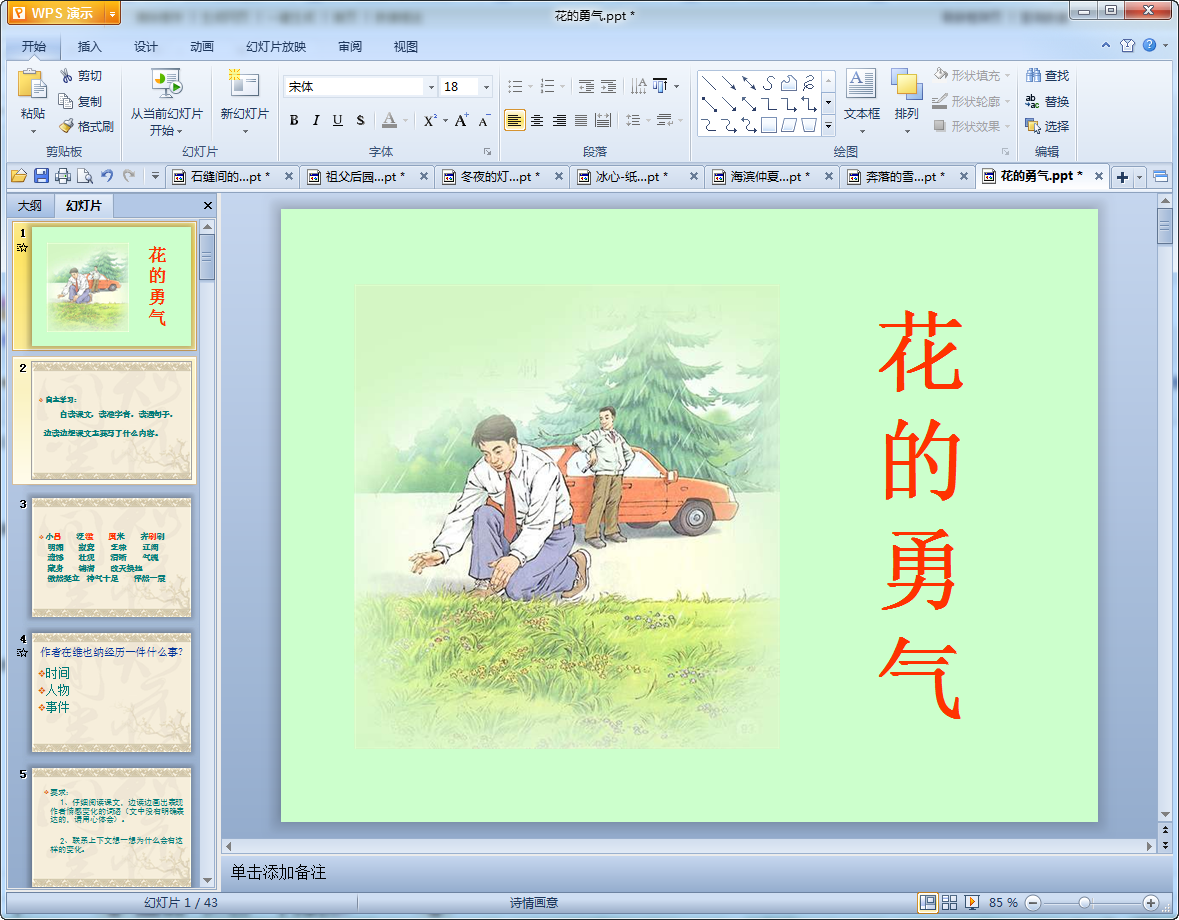
Task: Toggle center text alignment
Action: (537, 120)
